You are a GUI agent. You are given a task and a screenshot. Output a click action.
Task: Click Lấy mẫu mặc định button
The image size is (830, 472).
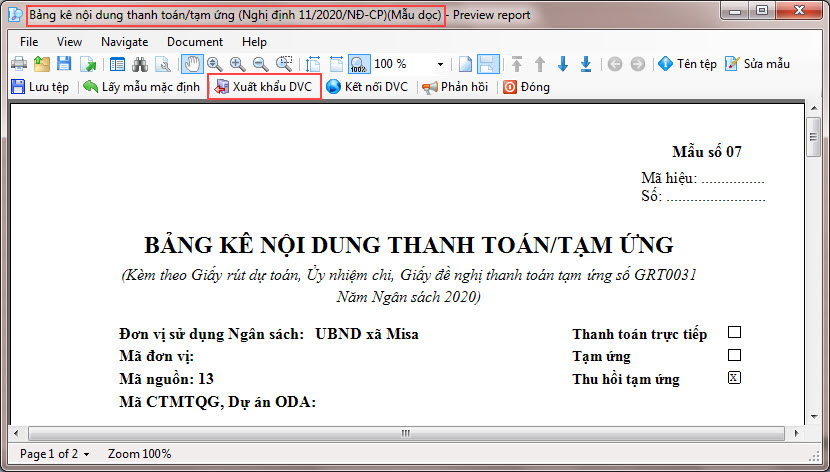[141, 87]
